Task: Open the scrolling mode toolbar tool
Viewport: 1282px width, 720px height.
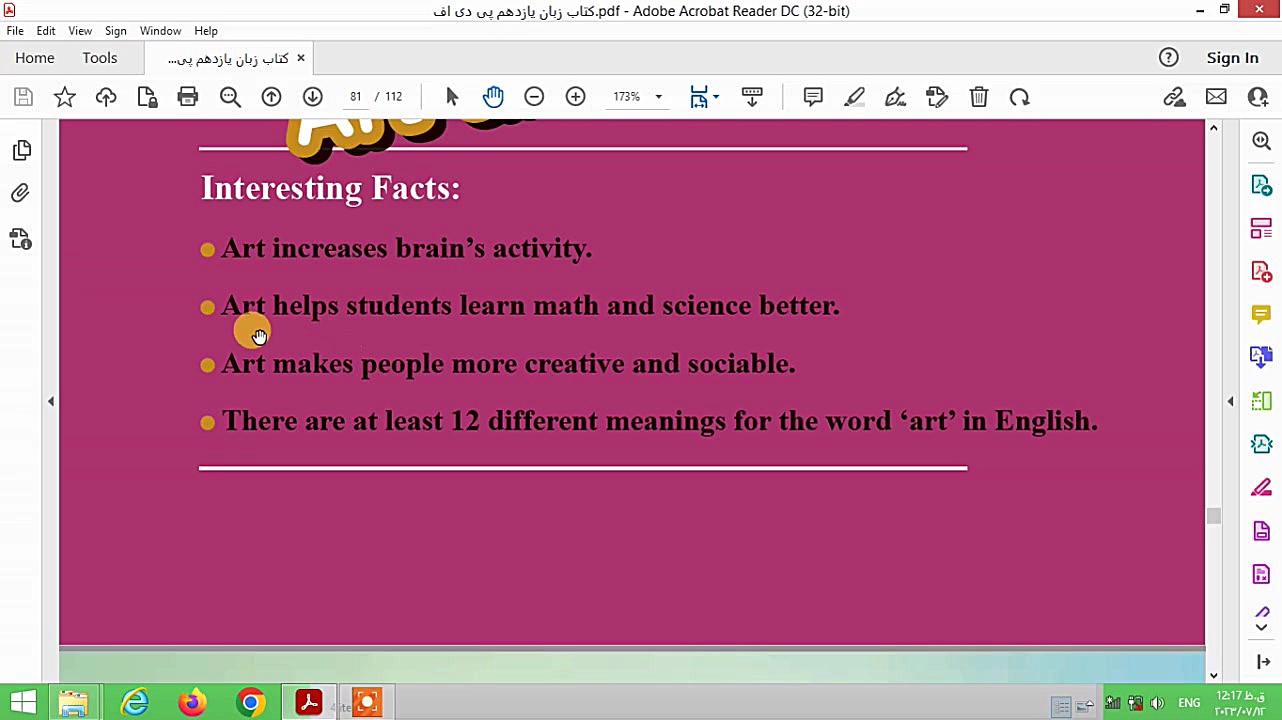Action: coord(752,97)
